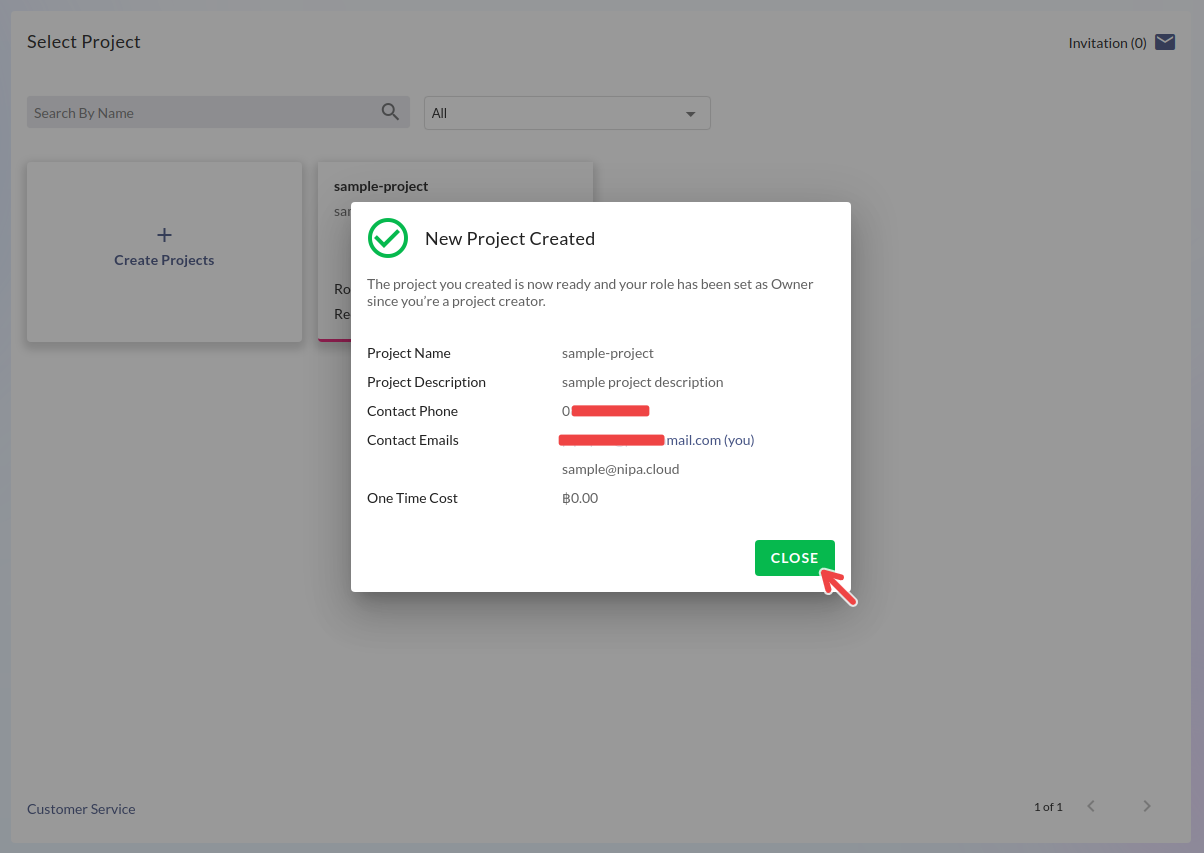This screenshot has height=853, width=1204.
Task: Click the New Project Created heading
Action: pos(510,239)
